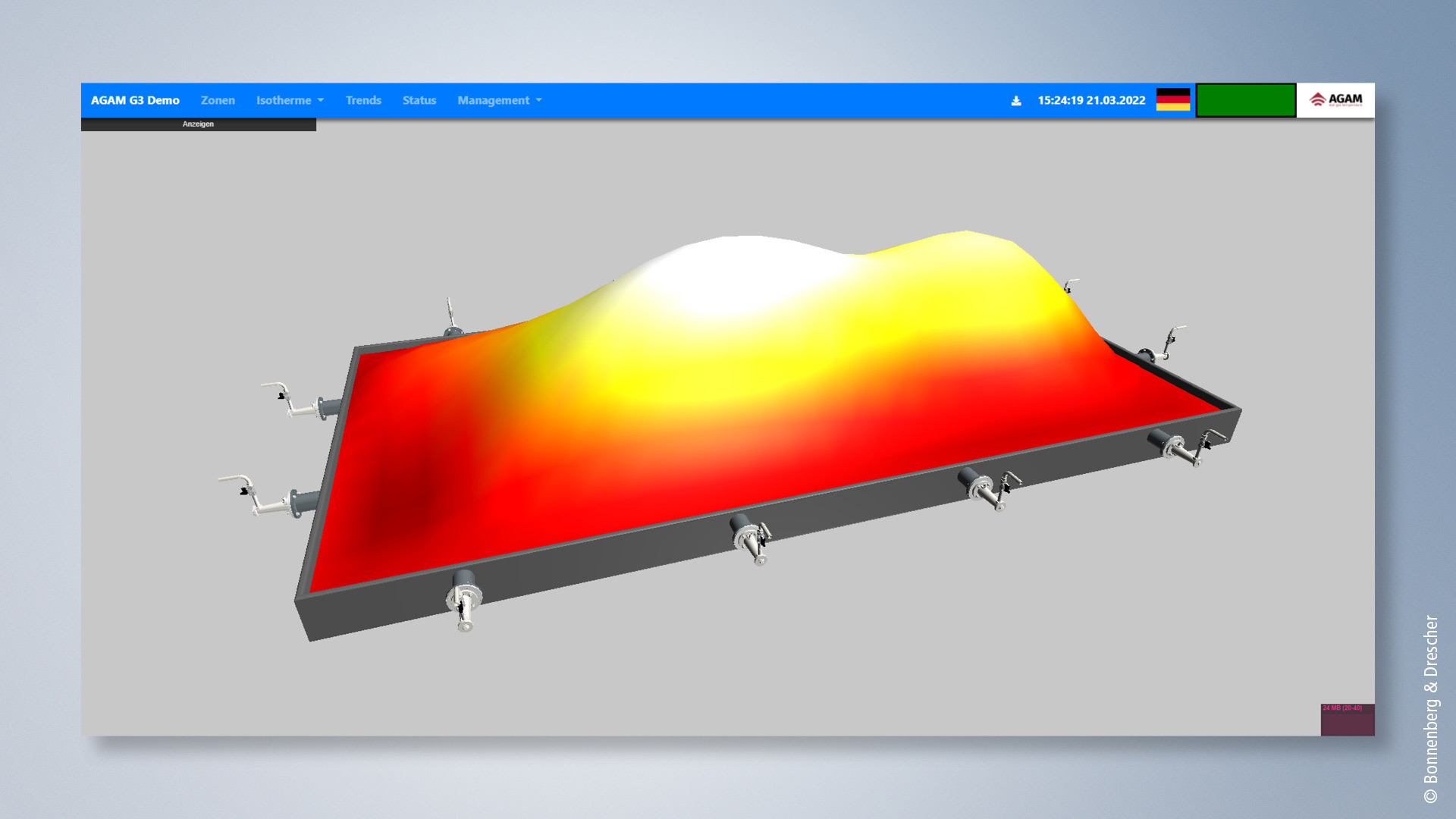Open the Status page

[419, 100]
